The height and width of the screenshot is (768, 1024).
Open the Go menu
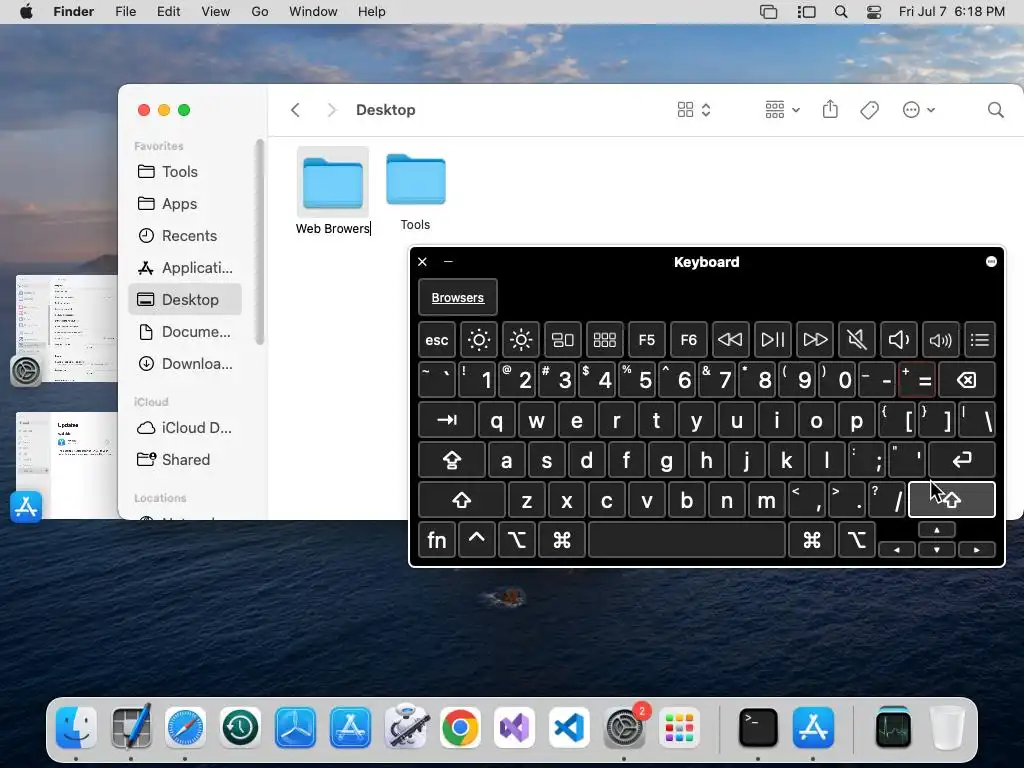(260, 12)
